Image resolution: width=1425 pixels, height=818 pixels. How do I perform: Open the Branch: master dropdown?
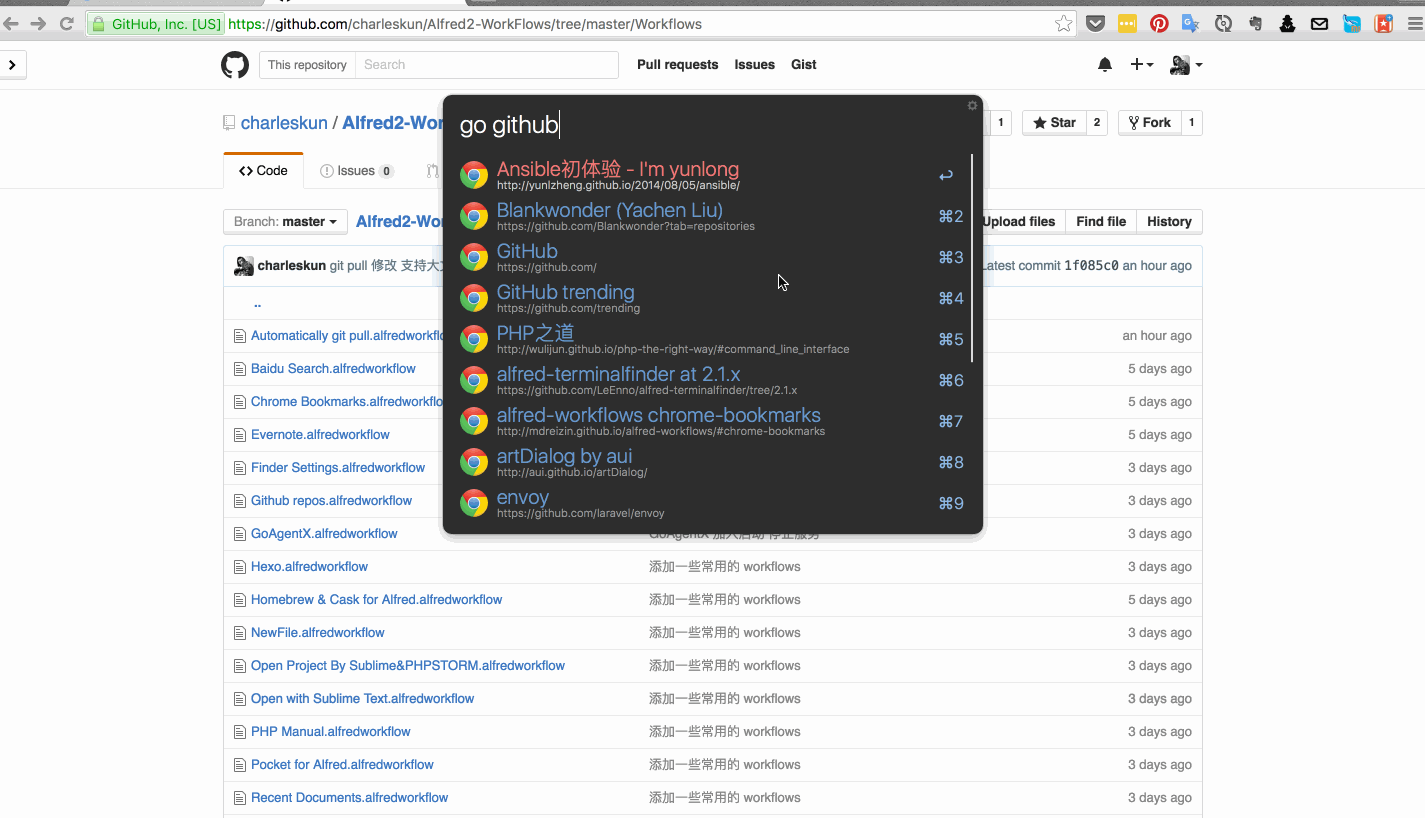tap(285, 222)
